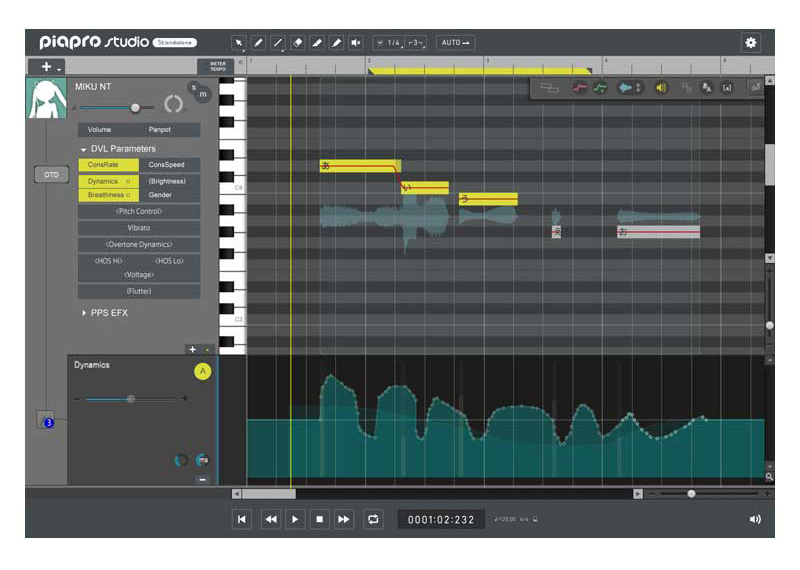Click the OTO button
This screenshot has height=570, width=800.
(51, 175)
